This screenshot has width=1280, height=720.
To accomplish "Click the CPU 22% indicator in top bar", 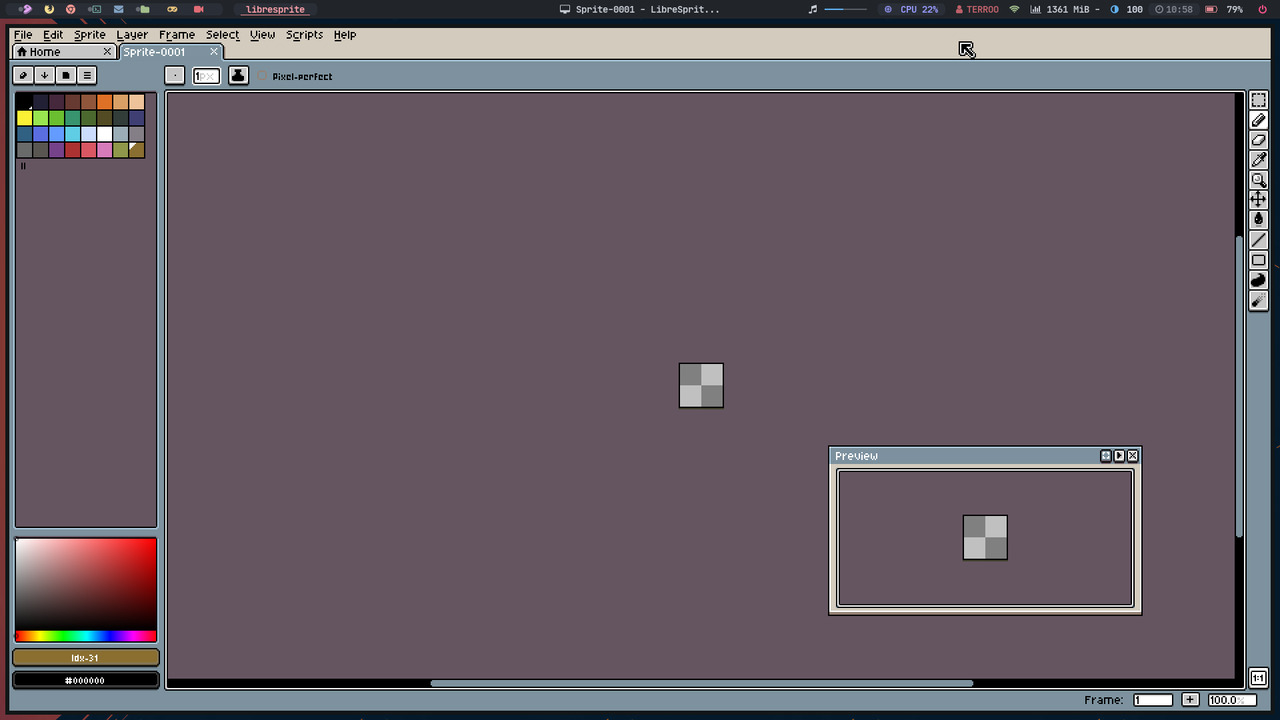I will click(911, 9).
